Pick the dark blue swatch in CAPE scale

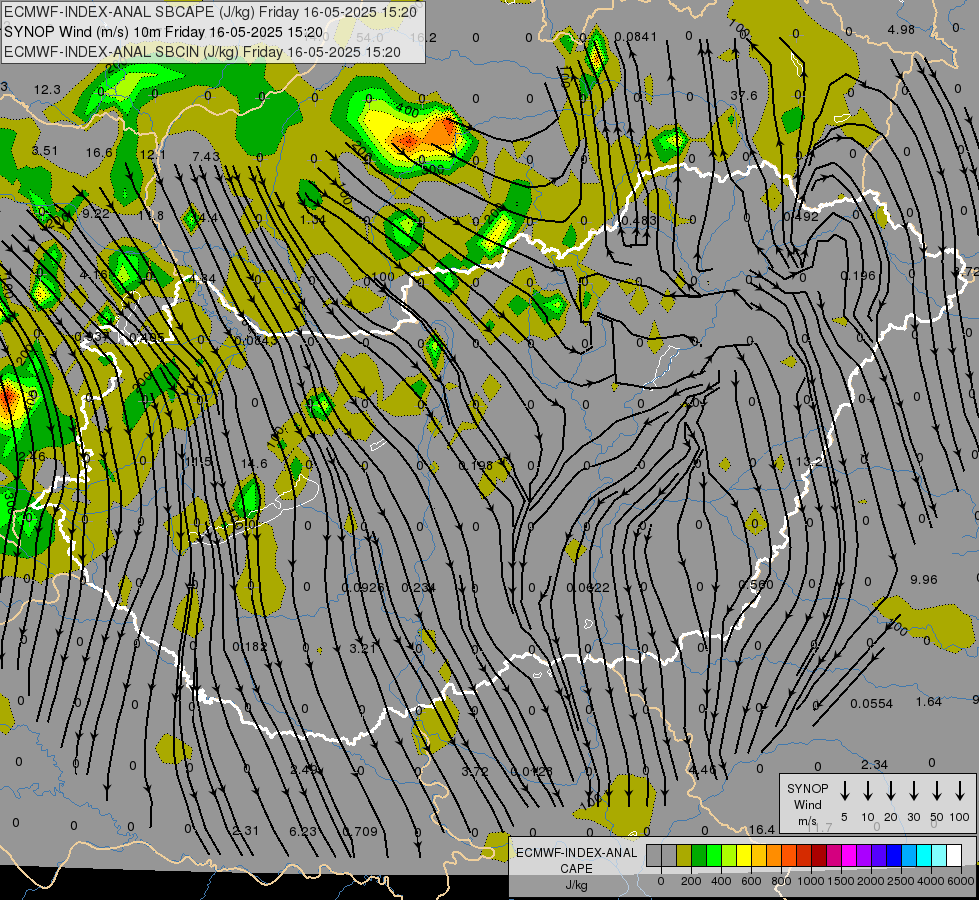[x=894, y=856]
